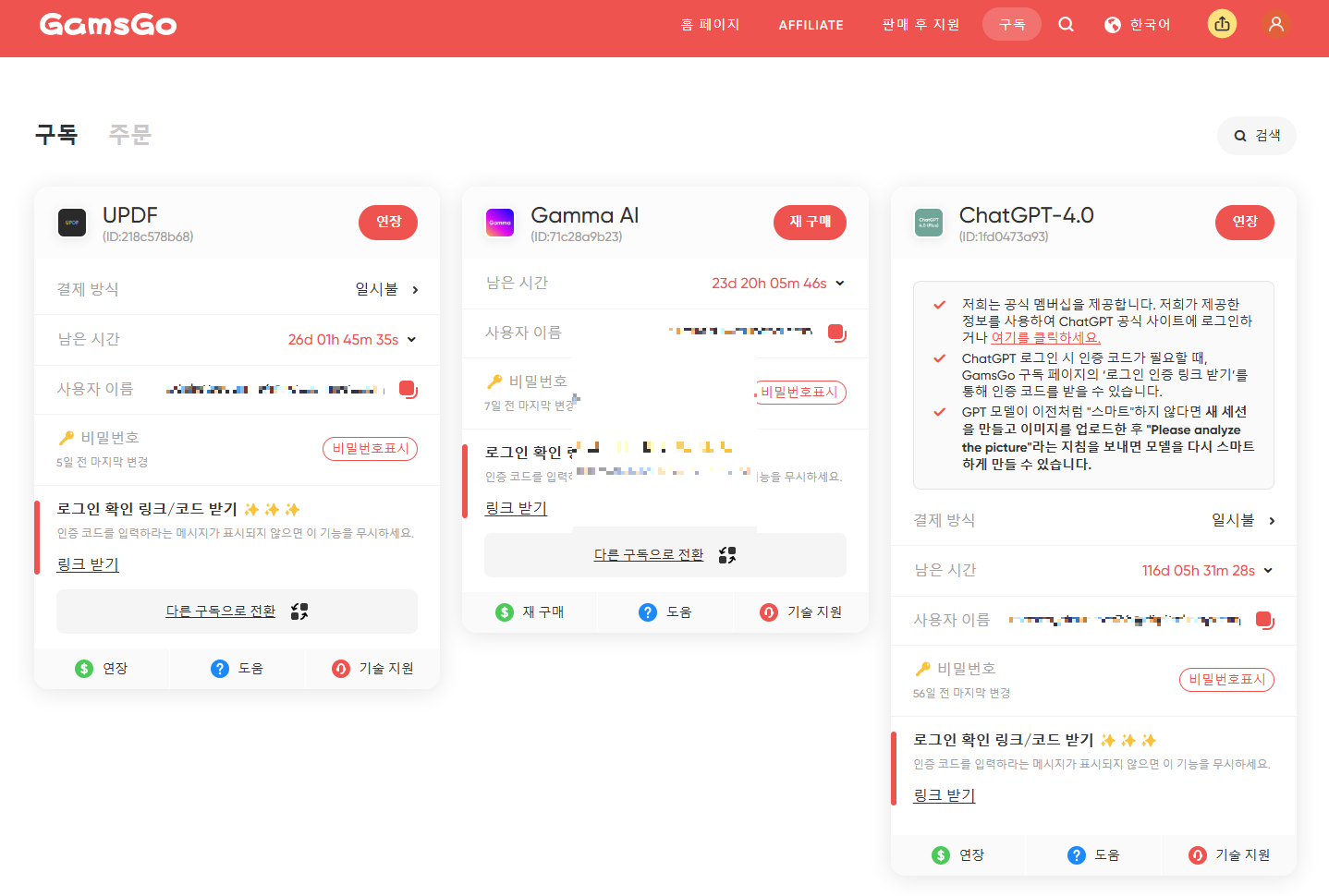This screenshot has width=1329, height=896.
Task: Show the ChatGPT-4.0 password
Action: 1226,679
